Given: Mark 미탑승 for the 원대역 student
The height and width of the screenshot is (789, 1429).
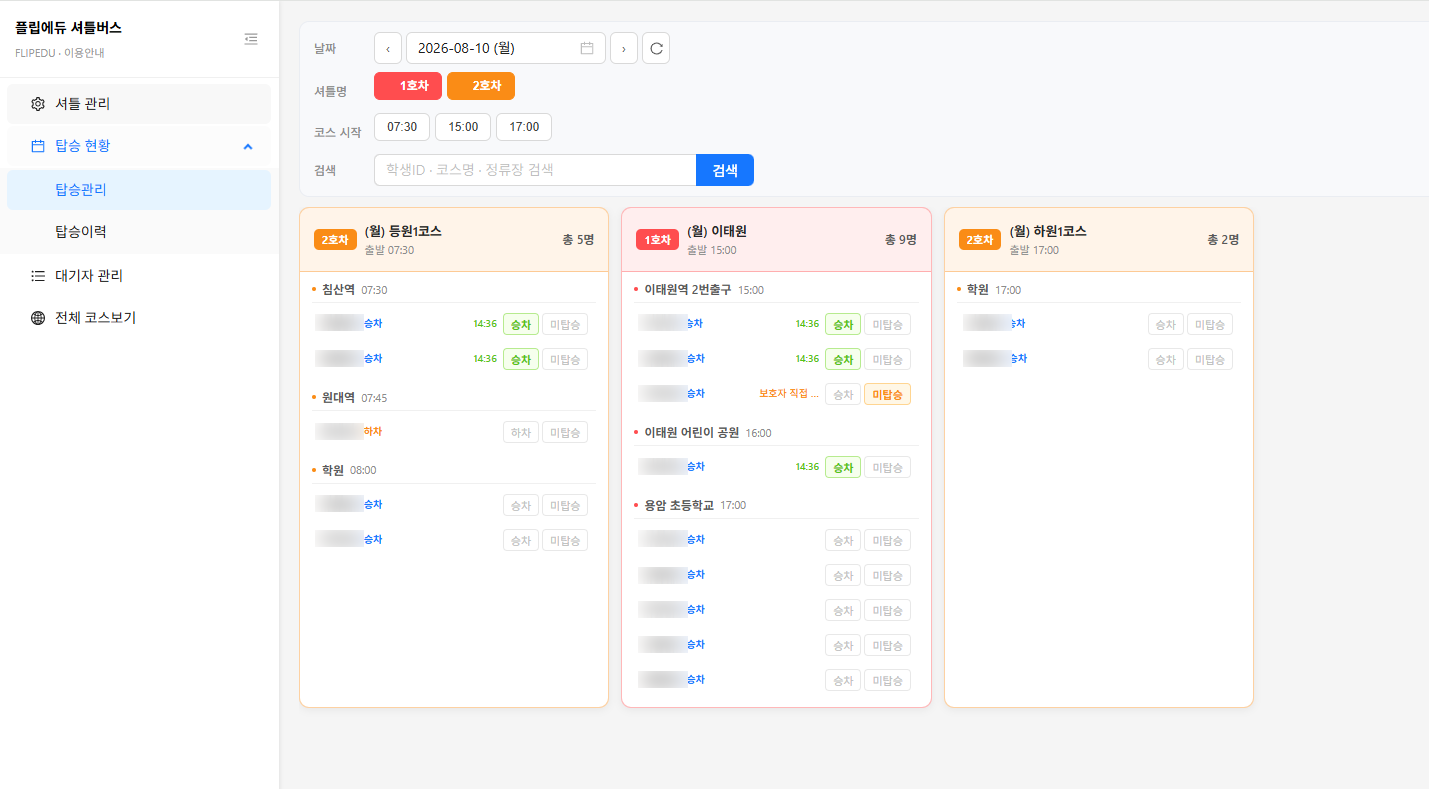Looking at the screenshot, I should [x=565, y=432].
